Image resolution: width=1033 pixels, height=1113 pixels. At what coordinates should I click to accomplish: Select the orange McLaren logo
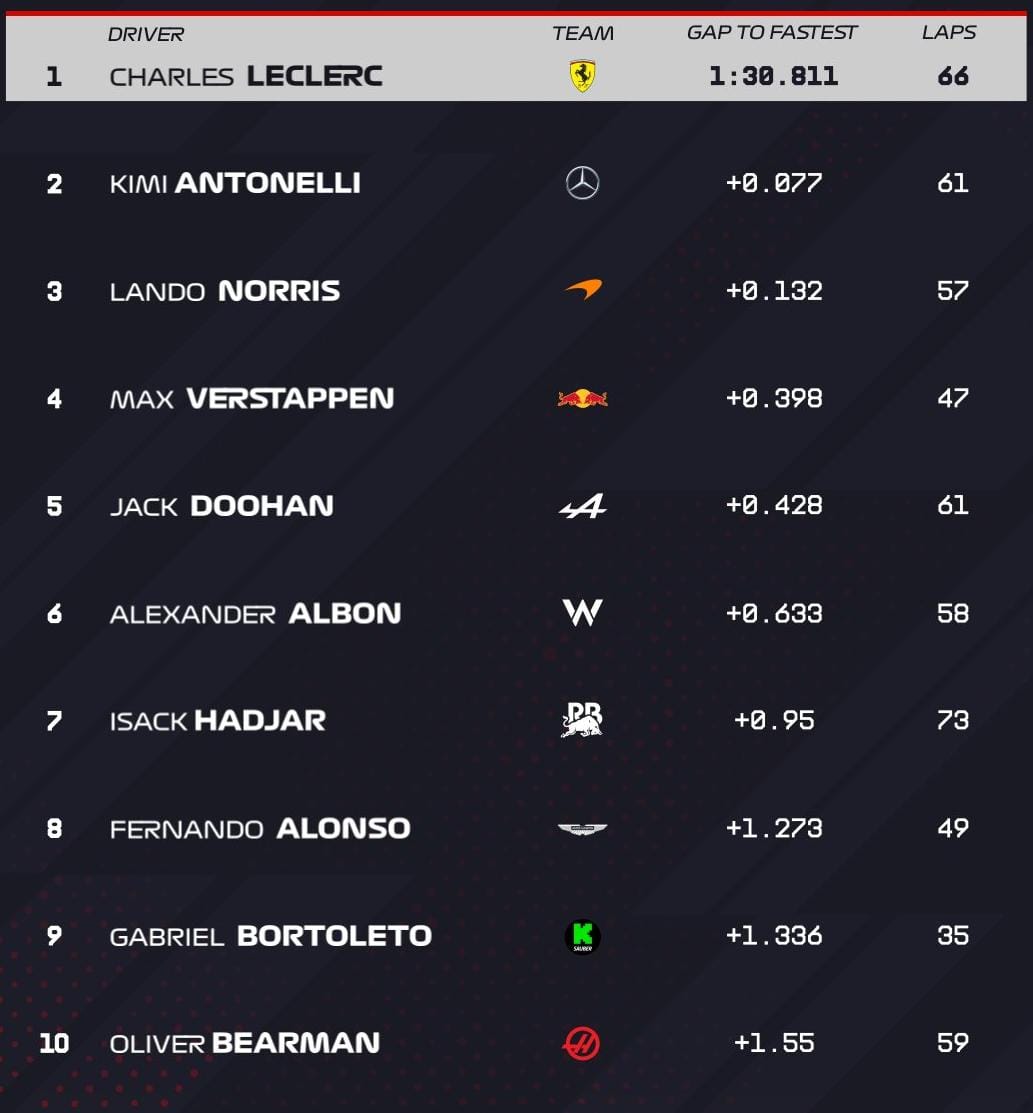point(584,289)
